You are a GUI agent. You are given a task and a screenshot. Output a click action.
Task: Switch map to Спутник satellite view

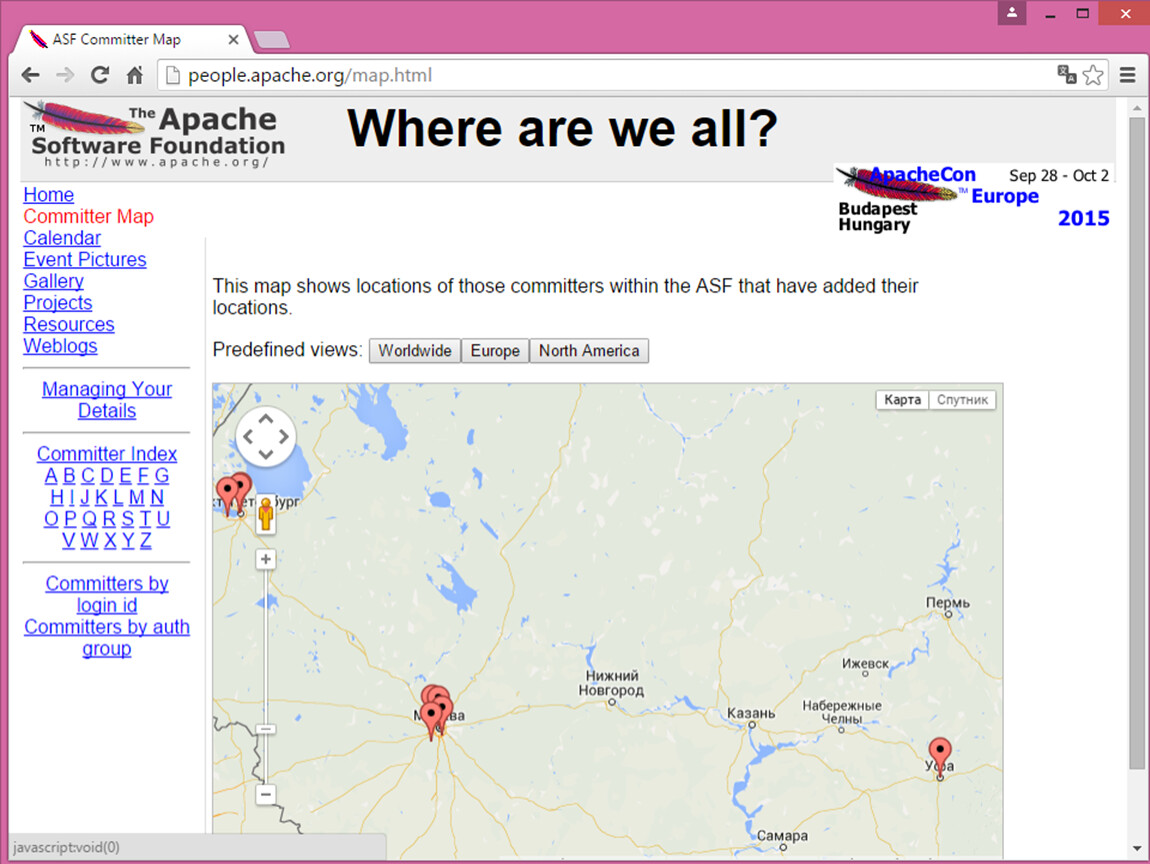coord(962,400)
